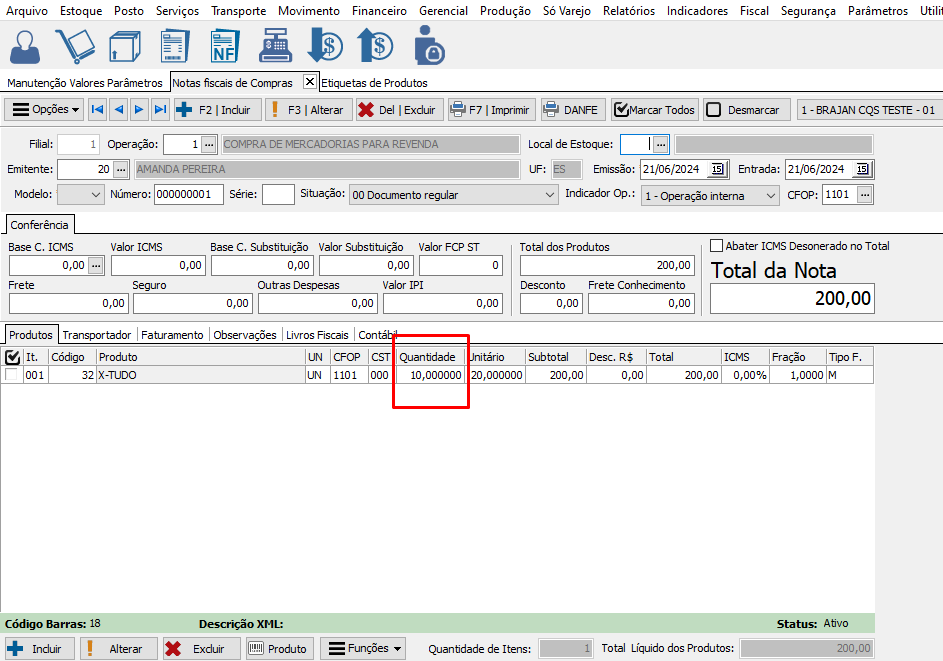Screen dimensions: 943x661
Task: Click the money up-arrow icon
Action: coord(375,46)
